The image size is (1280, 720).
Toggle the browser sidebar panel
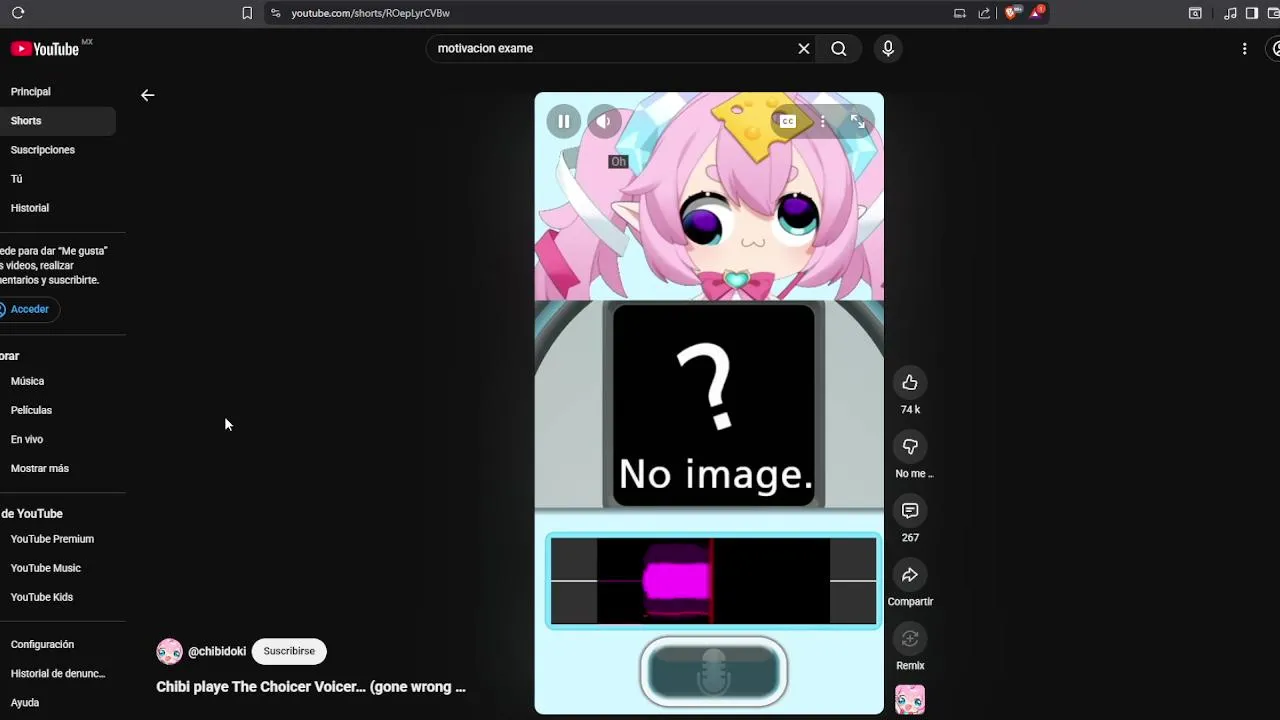coord(1251,13)
